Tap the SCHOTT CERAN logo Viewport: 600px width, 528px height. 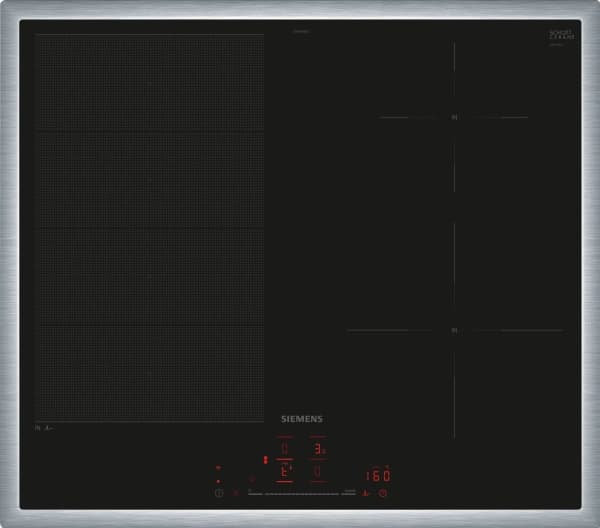tap(558, 35)
